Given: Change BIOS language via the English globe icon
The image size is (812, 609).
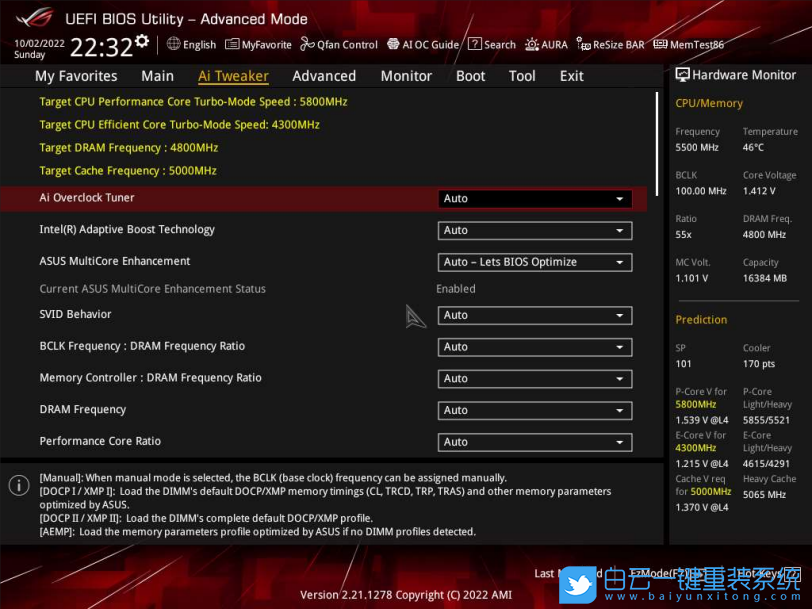Looking at the screenshot, I should (x=191, y=44).
